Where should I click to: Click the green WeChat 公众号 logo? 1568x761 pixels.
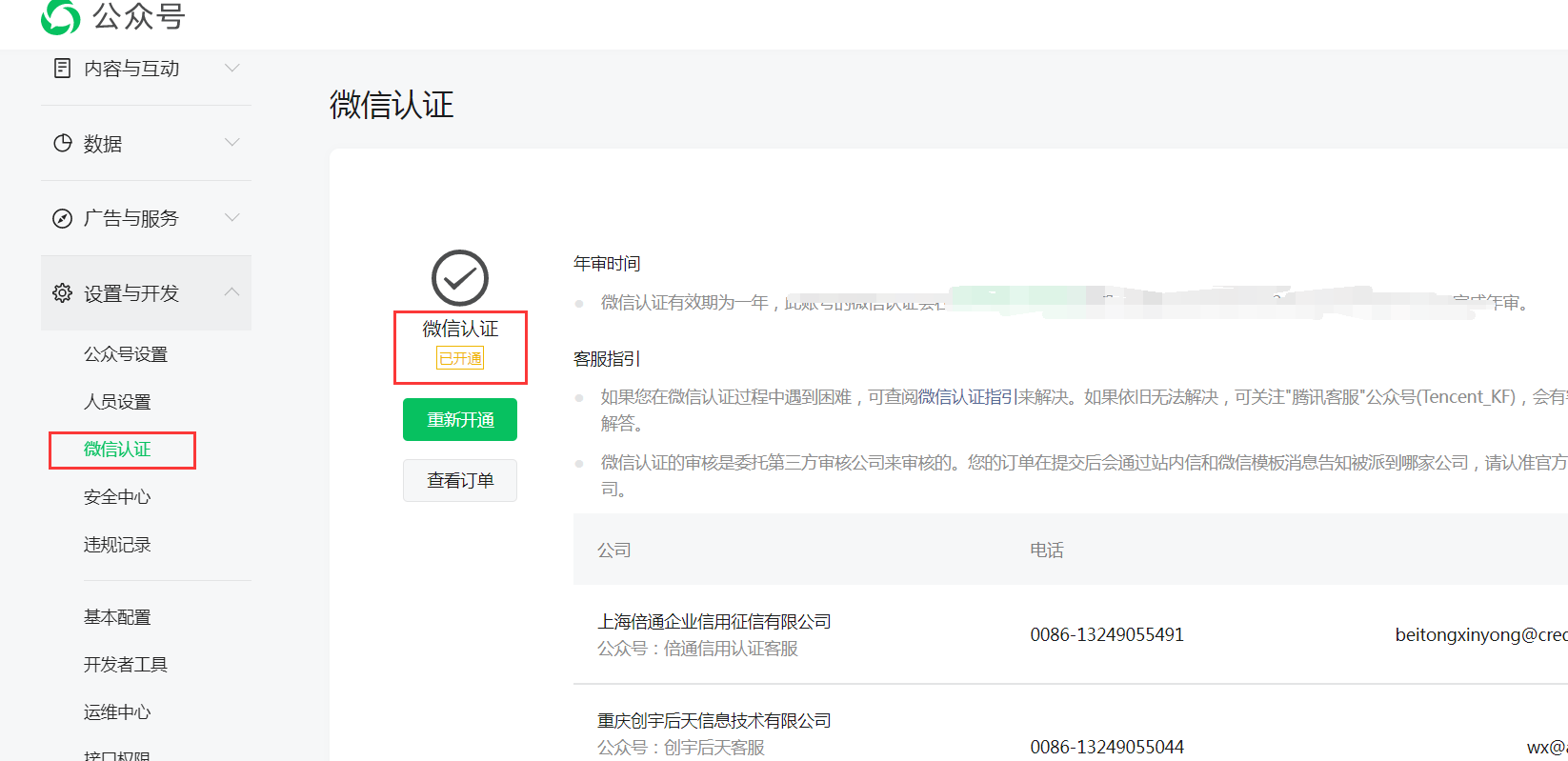(61, 16)
